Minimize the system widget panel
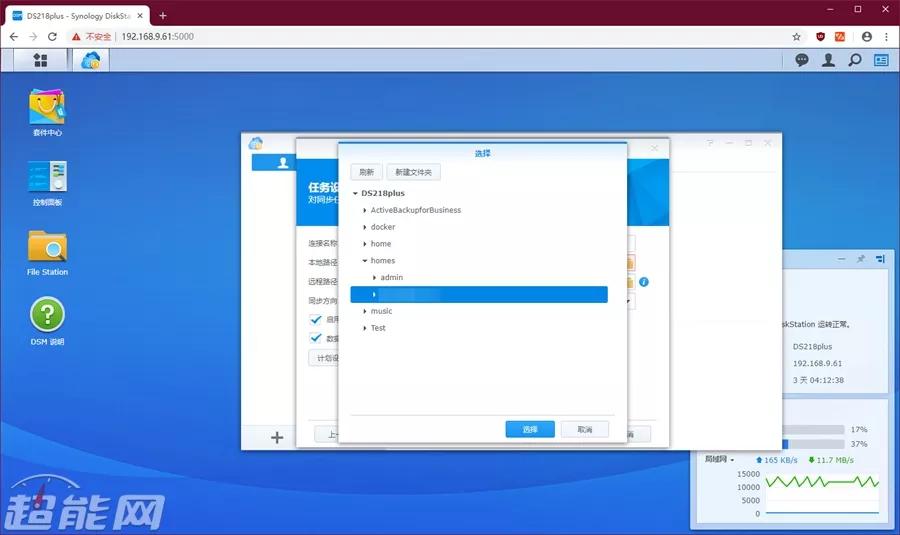The height and width of the screenshot is (535, 900). pos(841,259)
